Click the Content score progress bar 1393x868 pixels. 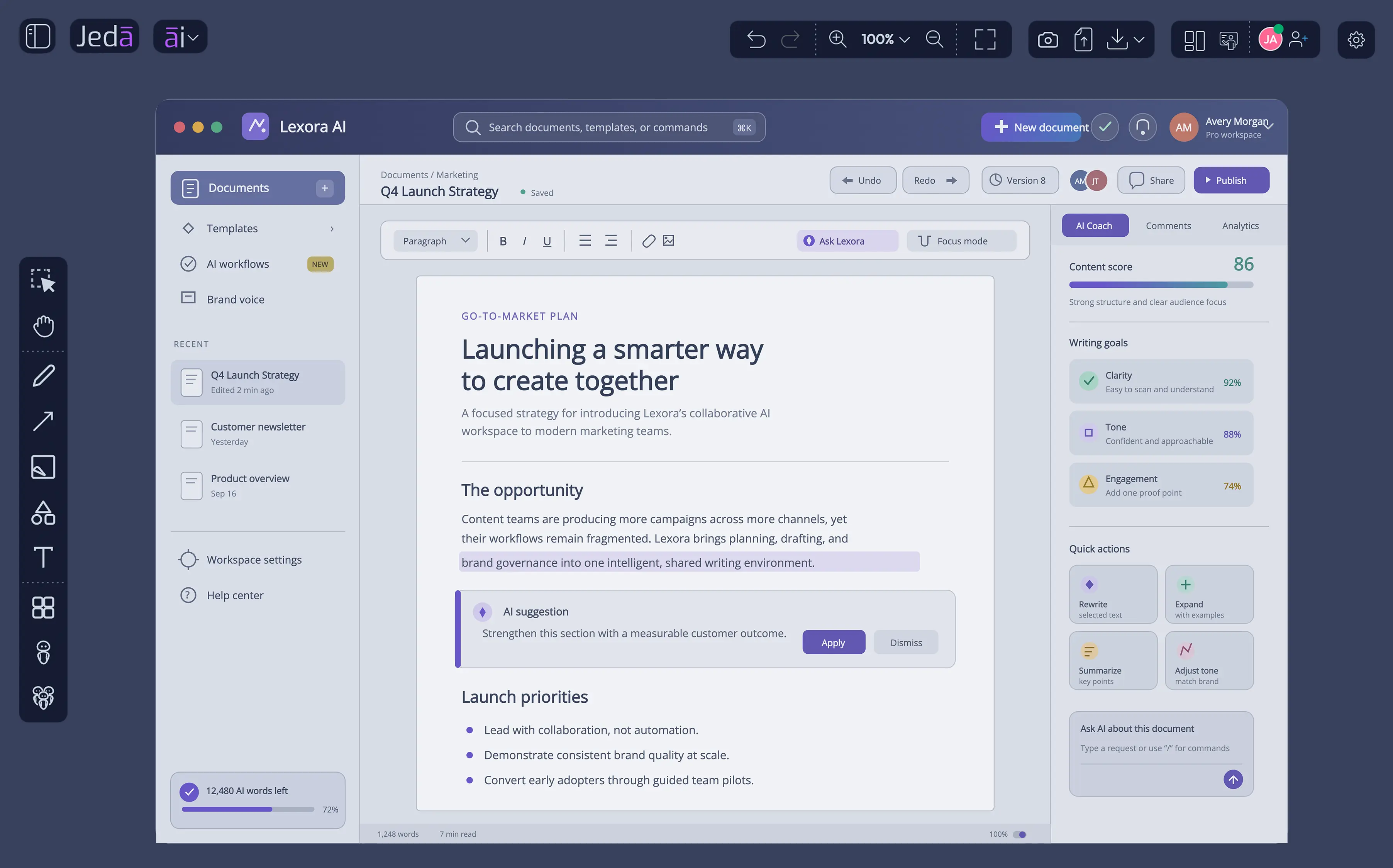(1161, 285)
